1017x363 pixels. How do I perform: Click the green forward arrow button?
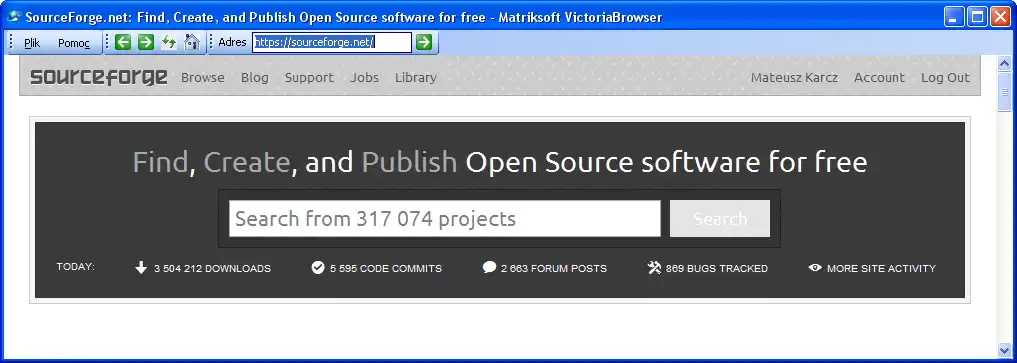tap(146, 42)
